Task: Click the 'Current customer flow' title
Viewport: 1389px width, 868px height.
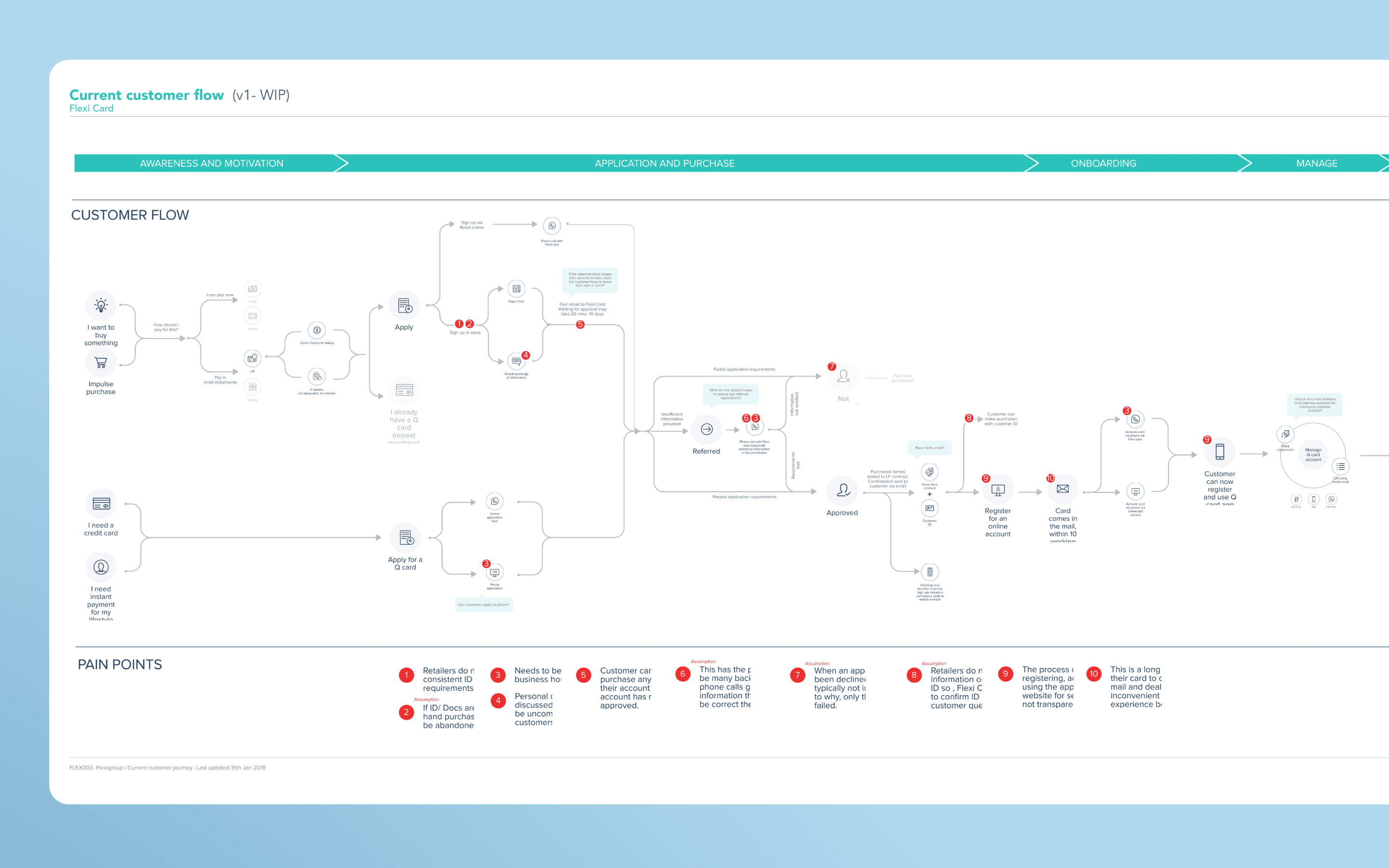Action: point(146,95)
